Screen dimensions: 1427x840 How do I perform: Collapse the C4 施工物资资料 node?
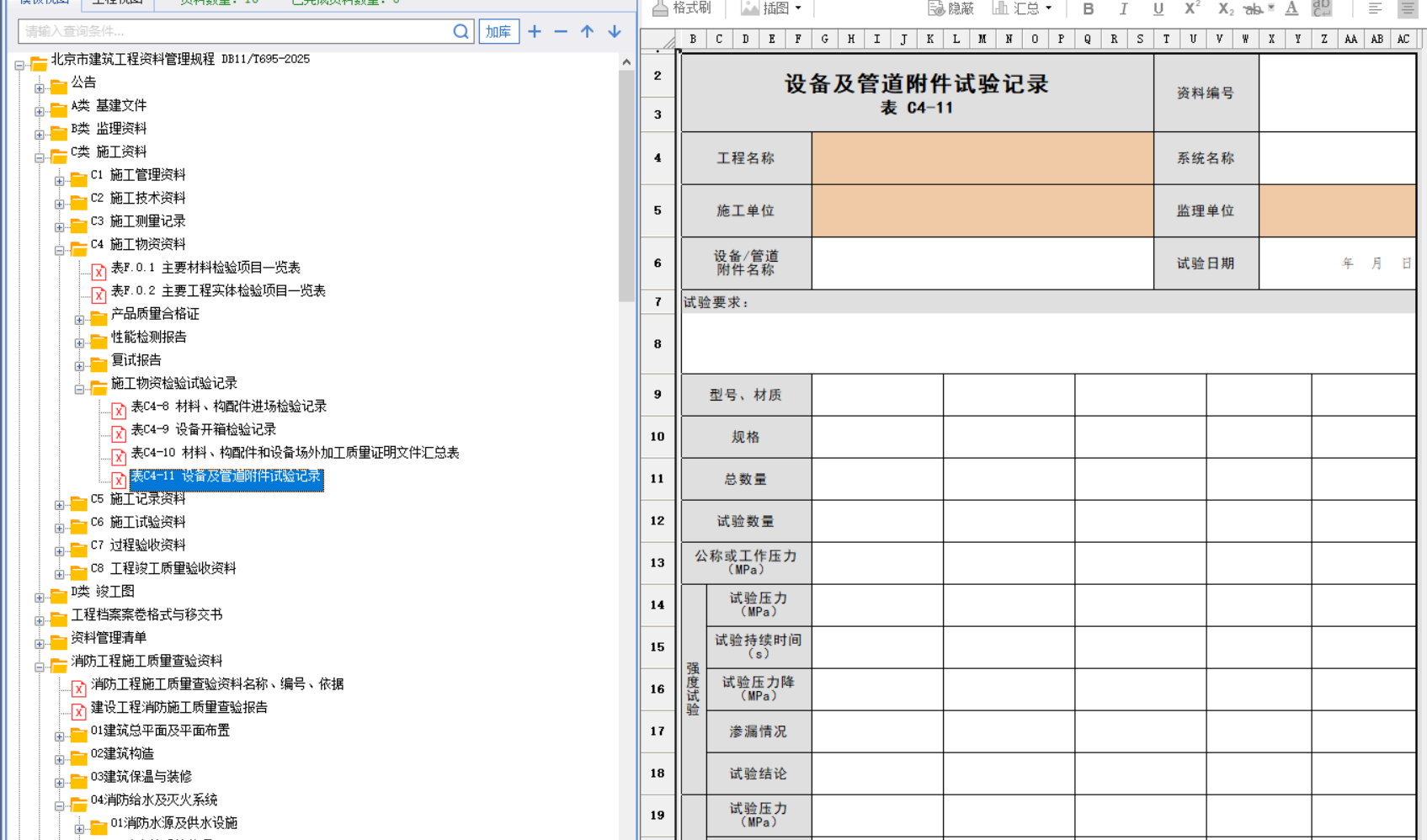click(60, 250)
